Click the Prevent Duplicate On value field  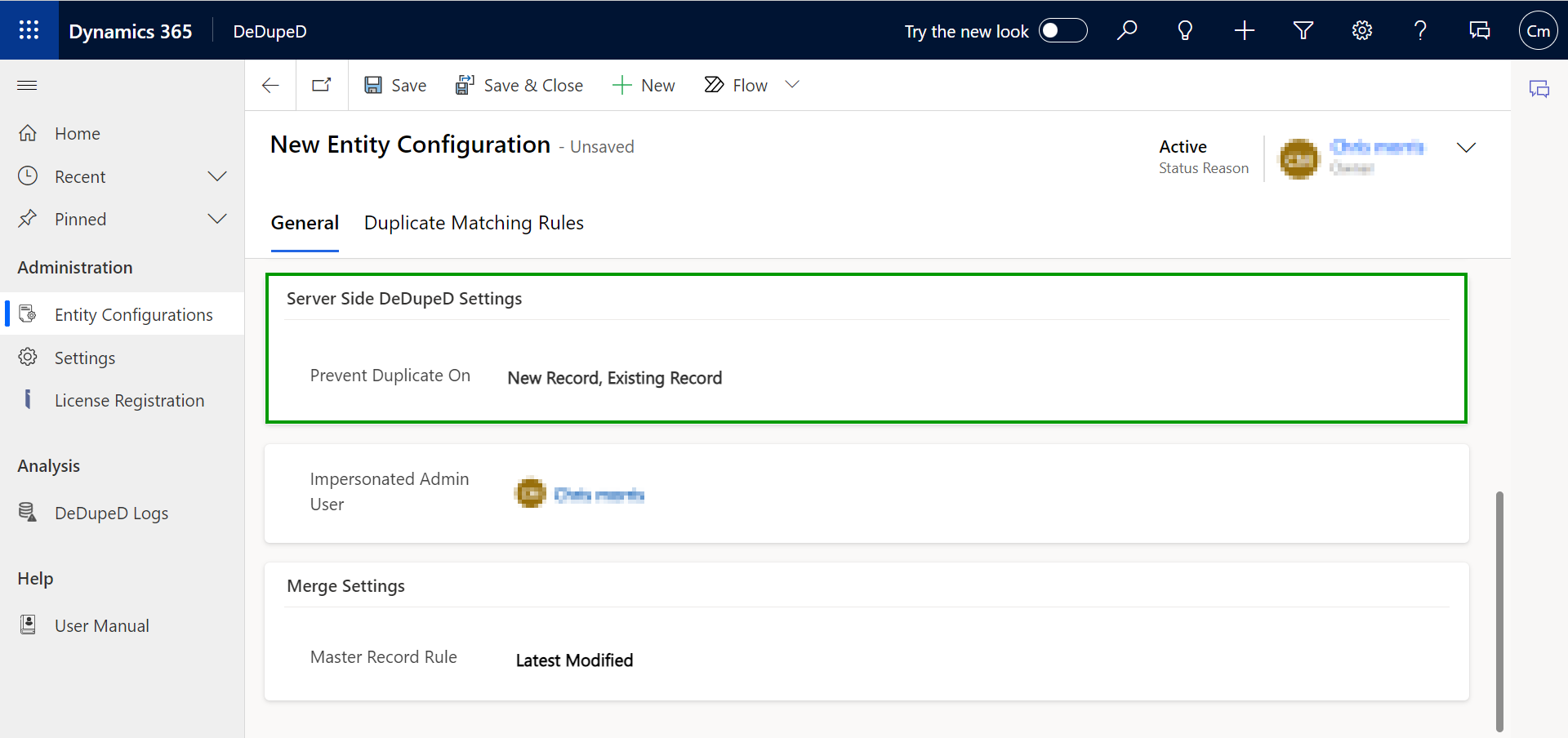(614, 378)
